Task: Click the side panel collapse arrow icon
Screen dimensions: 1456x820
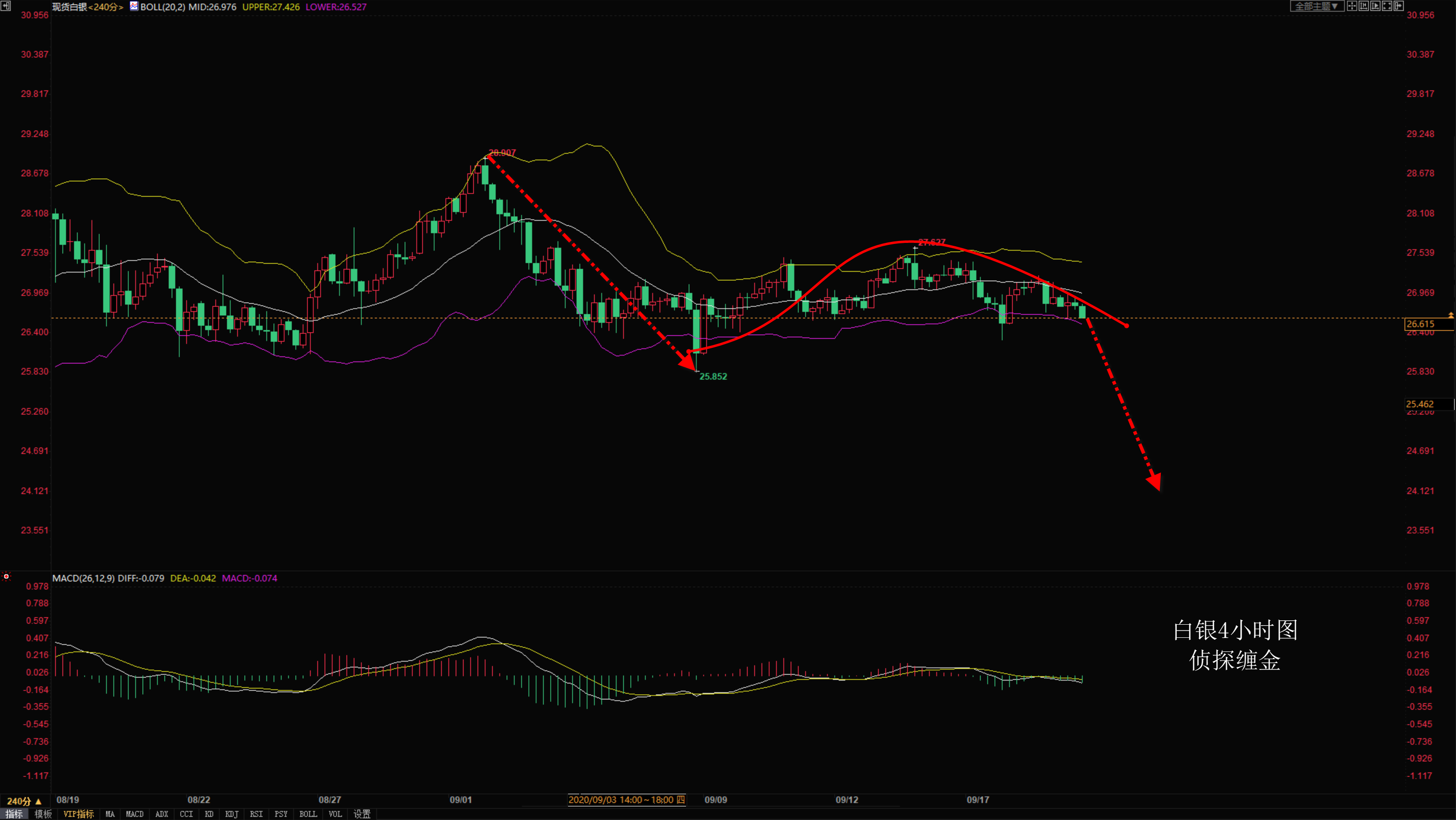Action: (x=1399, y=6)
